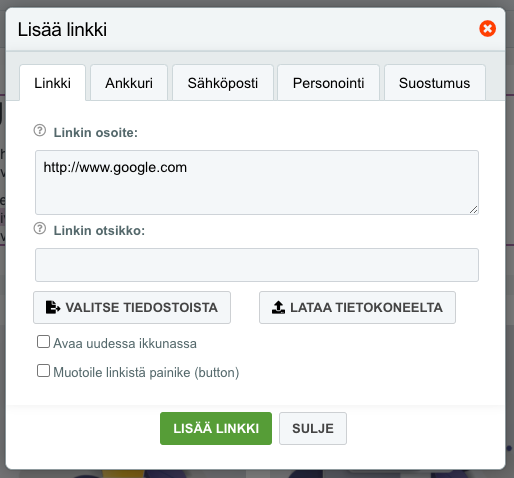Click the green Lisää linkki button
This screenshot has height=478, width=514.
[216, 428]
